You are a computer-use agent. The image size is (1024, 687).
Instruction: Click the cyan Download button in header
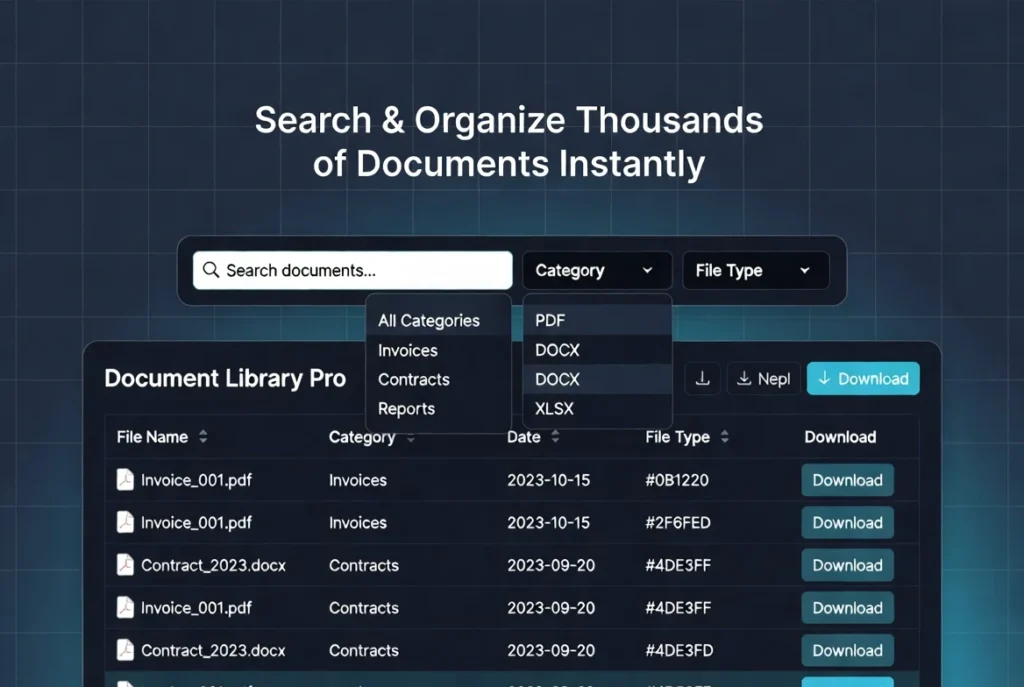tap(863, 379)
